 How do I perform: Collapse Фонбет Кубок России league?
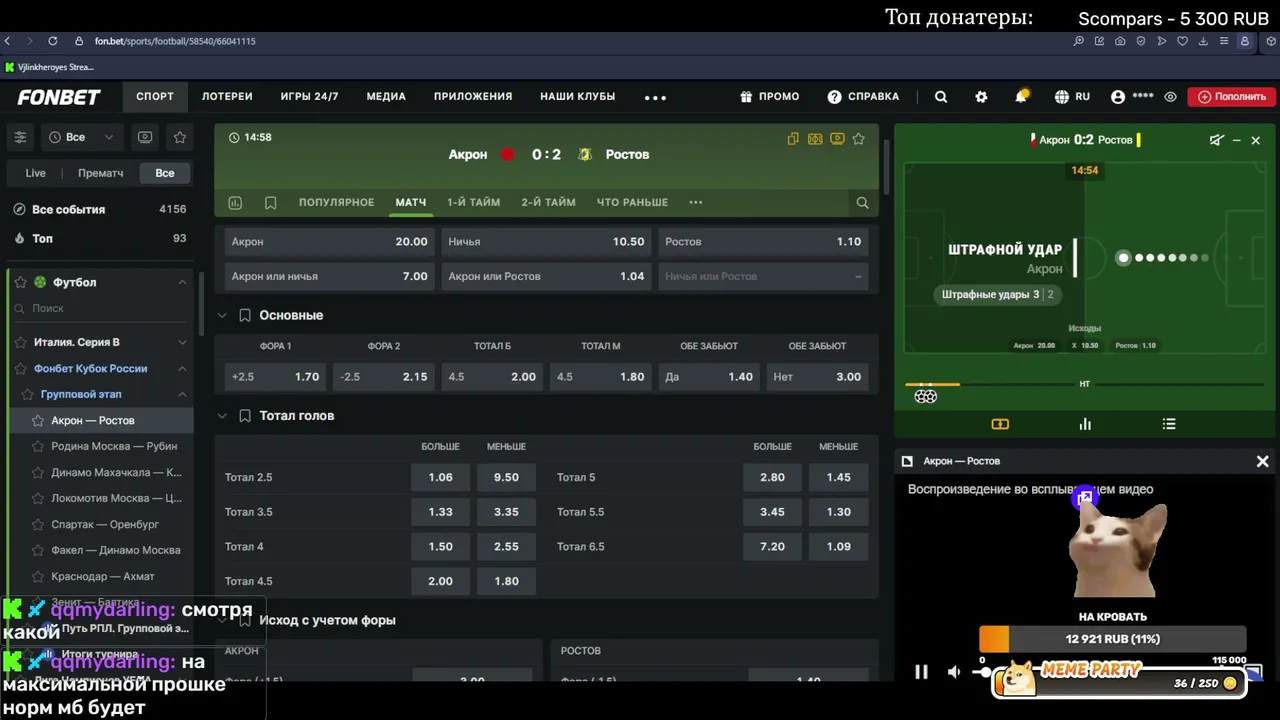click(182, 369)
